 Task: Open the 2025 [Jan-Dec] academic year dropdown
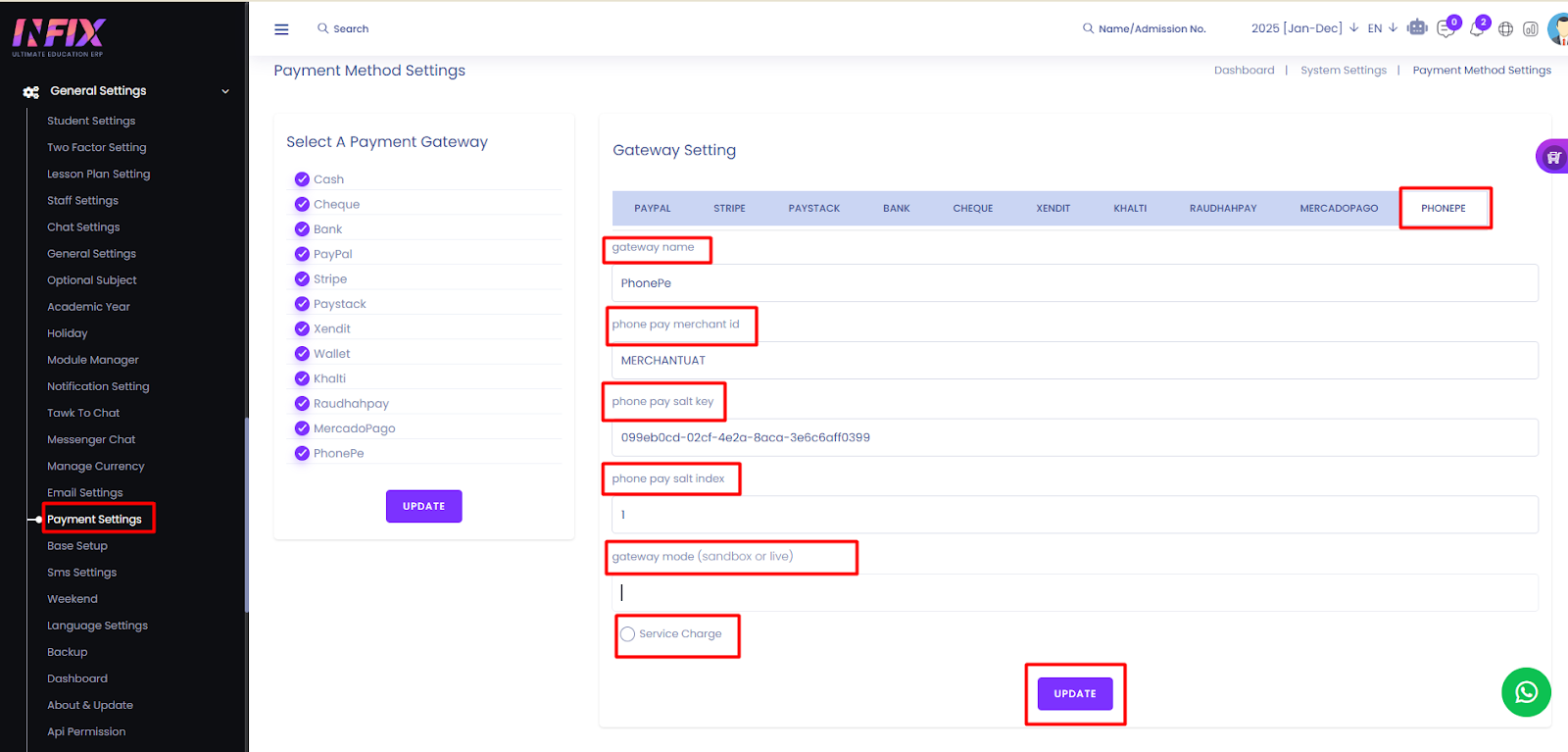pos(1304,28)
